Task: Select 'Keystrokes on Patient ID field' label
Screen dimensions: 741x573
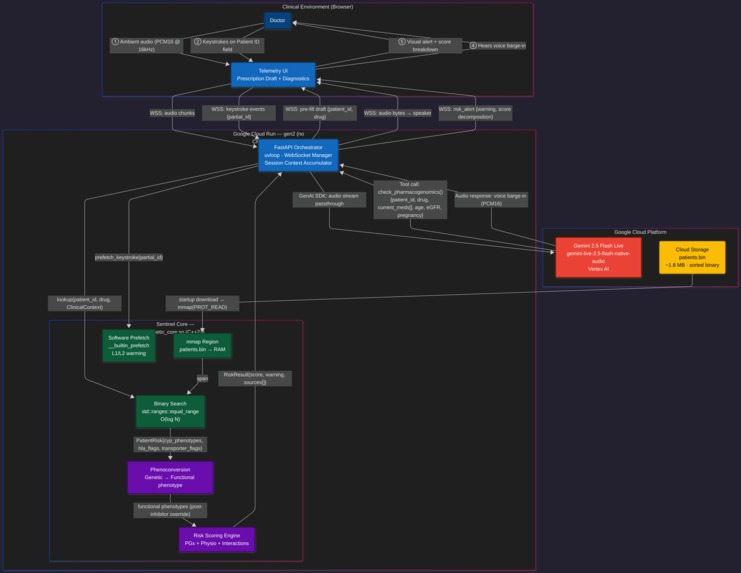Action: (x=227, y=45)
